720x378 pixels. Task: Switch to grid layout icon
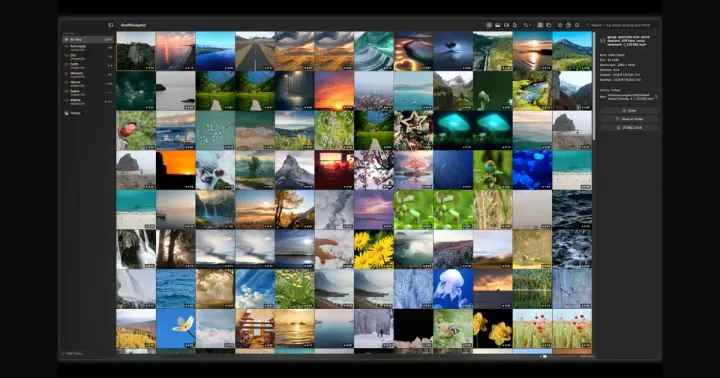point(540,25)
